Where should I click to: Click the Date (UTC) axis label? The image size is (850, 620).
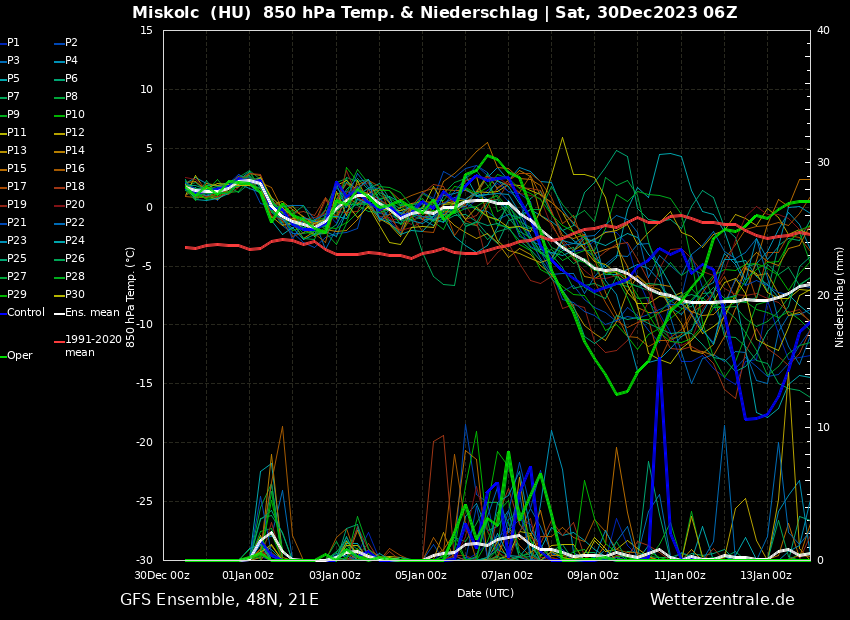point(485,593)
